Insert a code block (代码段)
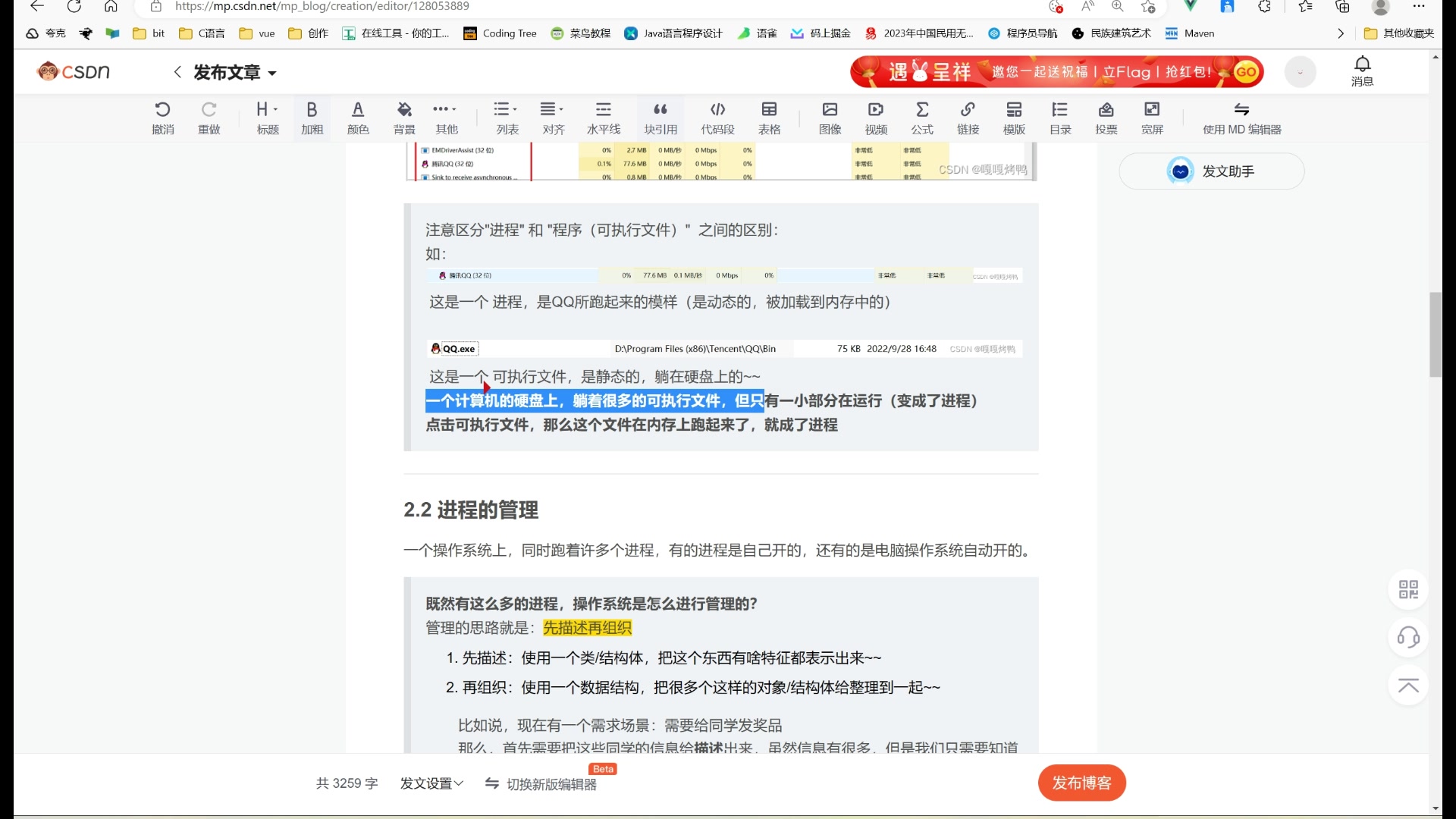This screenshot has height=819, width=1456. (717, 118)
